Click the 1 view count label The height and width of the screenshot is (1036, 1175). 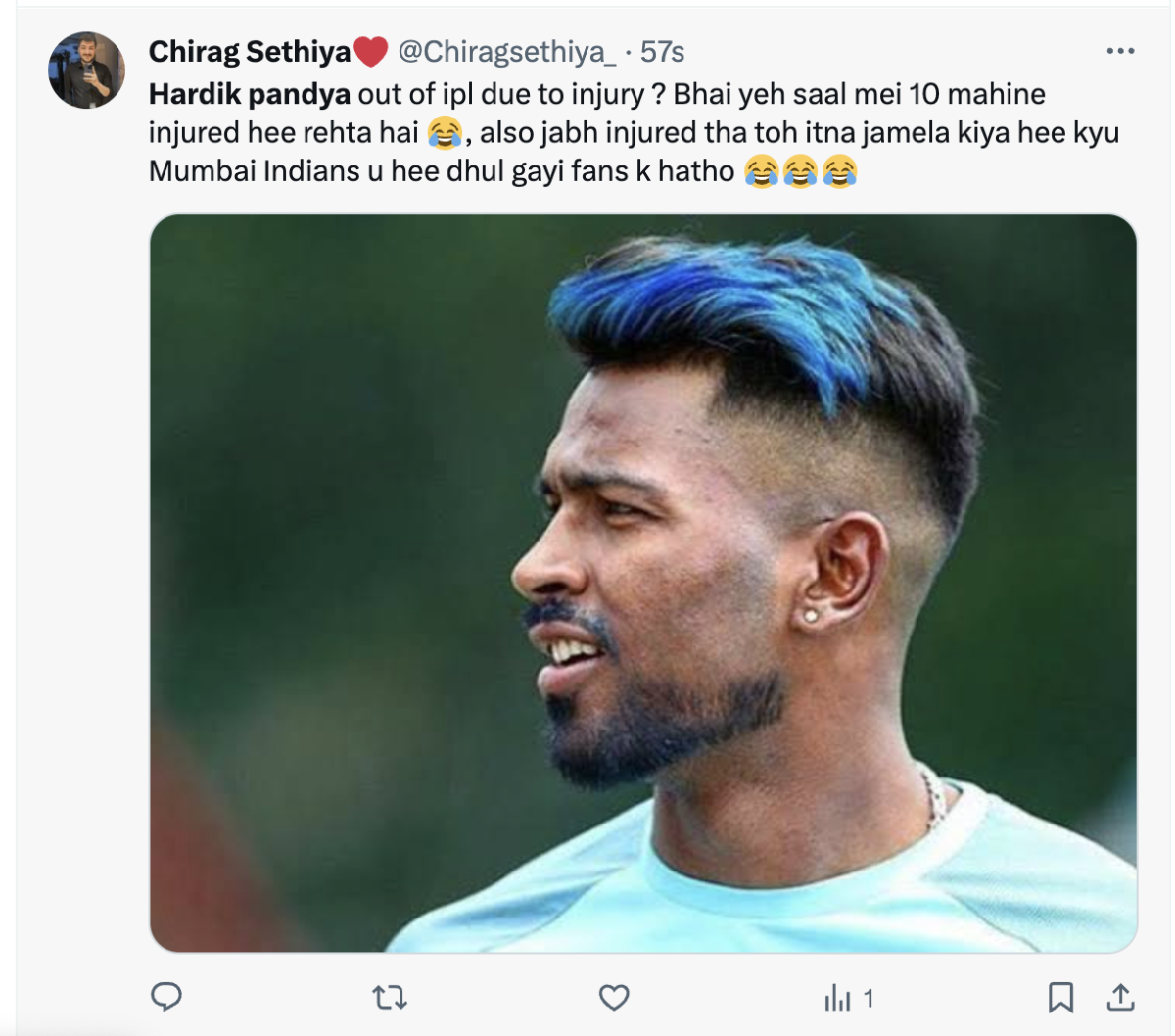coord(868,998)
